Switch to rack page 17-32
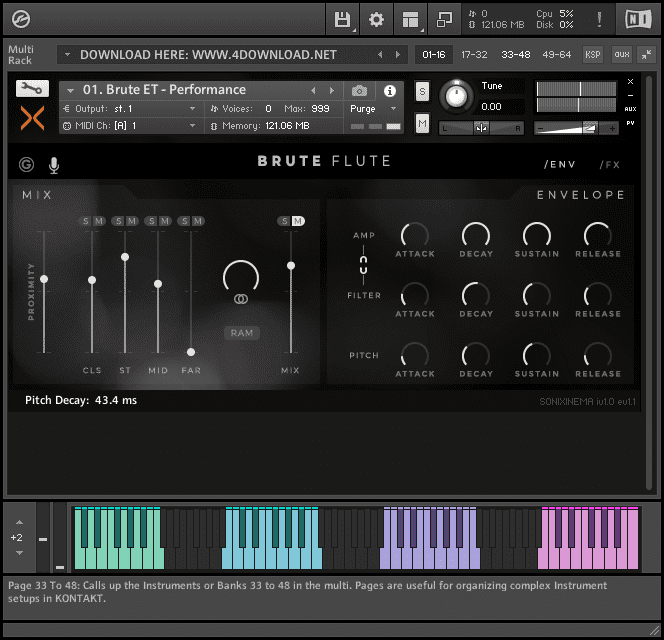 [474, 55]
